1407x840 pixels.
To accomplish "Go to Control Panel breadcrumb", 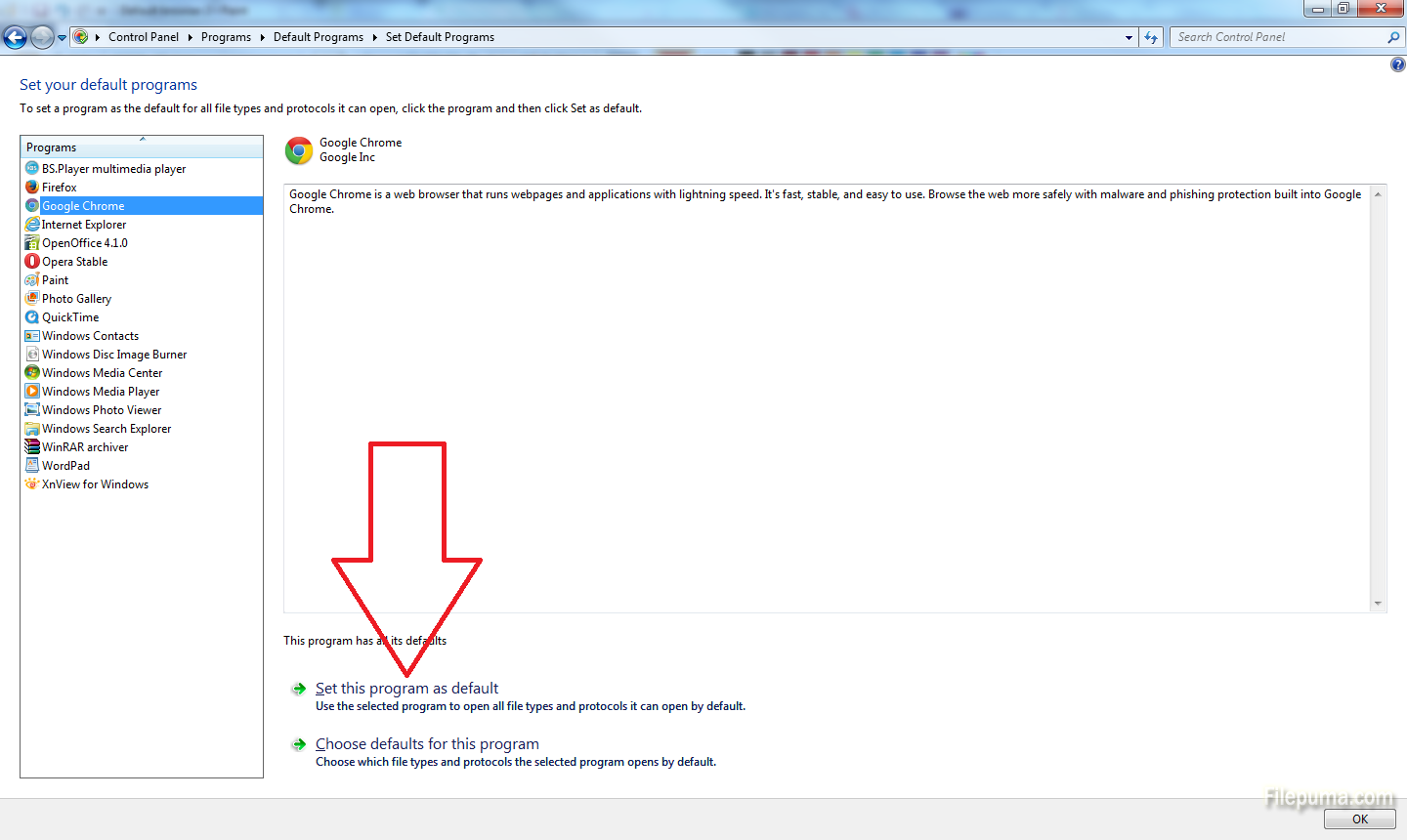I will (144, 37).
